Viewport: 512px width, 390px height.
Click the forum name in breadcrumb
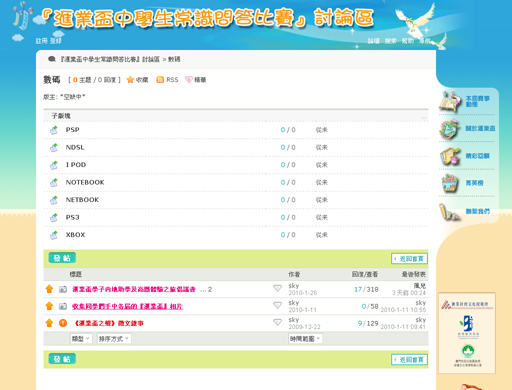[110, 59]
